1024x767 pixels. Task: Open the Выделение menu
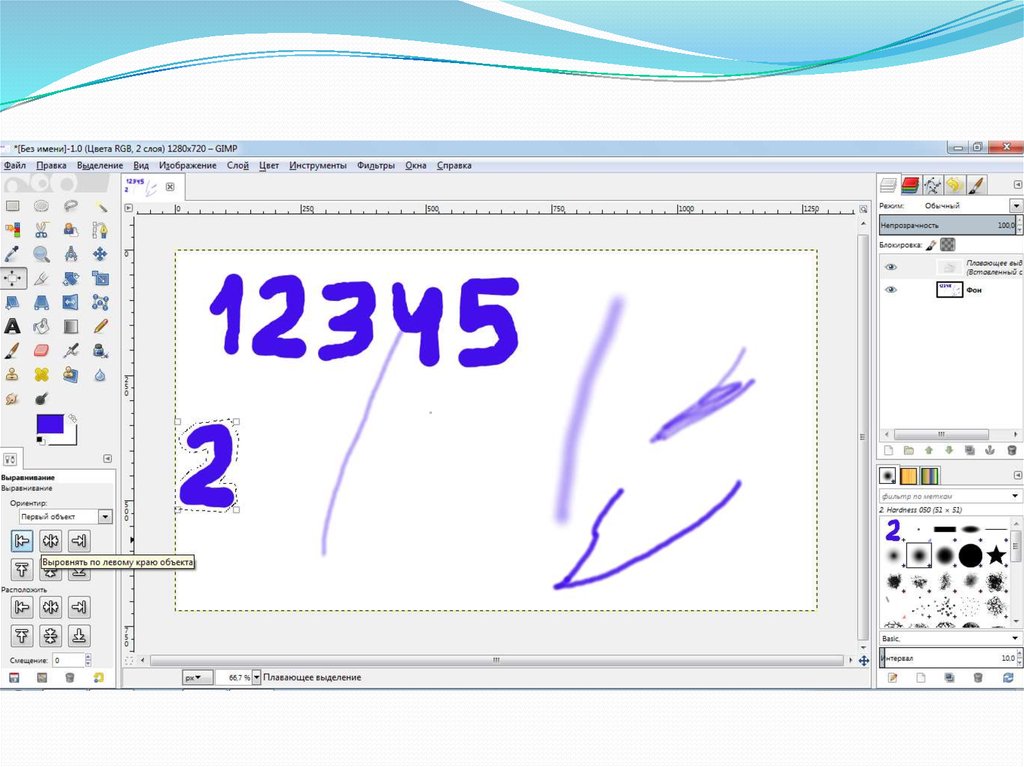coord(100,166)
